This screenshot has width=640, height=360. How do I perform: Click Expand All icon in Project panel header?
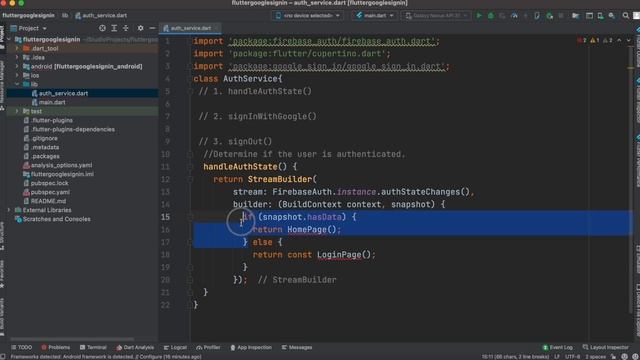[114, 28]
